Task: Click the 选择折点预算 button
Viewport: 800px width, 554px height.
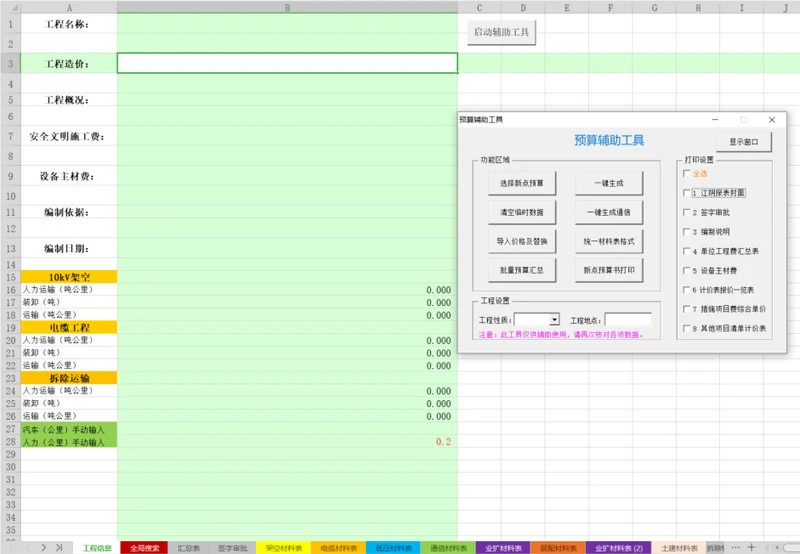Action: (x=521, y=183)
